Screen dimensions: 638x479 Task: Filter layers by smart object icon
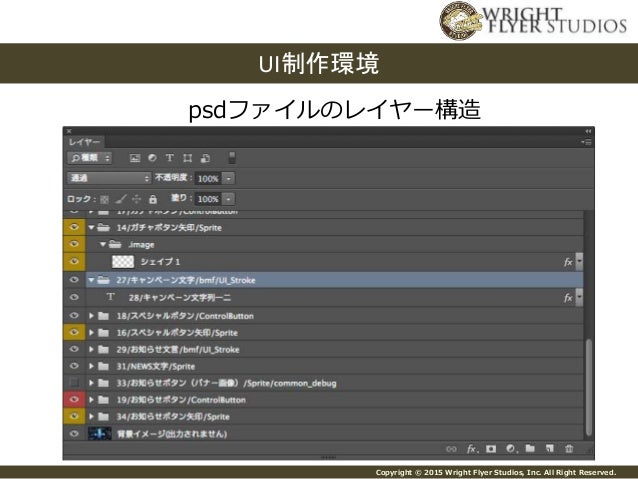(205, 158)
